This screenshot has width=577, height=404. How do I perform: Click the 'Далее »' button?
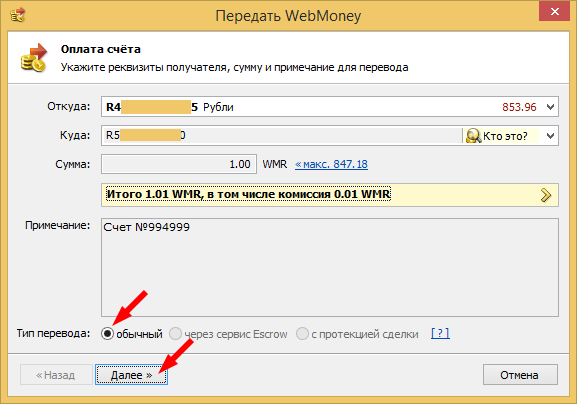(131, 375)
